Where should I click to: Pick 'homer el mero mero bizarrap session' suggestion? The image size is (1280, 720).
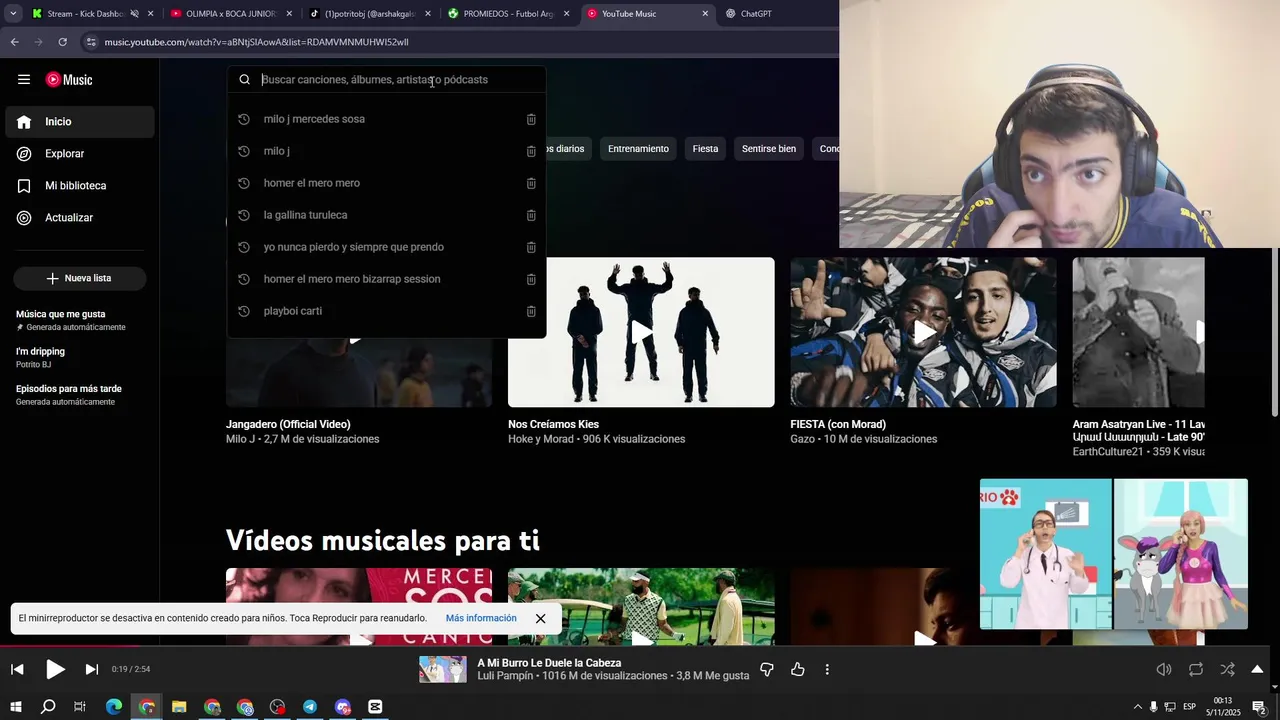tap(386, 279)
